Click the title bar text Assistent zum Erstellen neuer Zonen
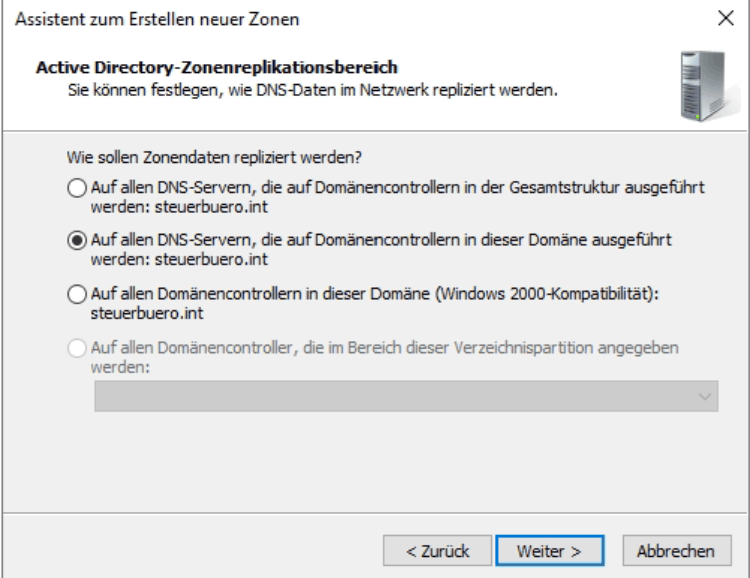The image size is (750, 578). pyautogui.click(x=157, y=20)
